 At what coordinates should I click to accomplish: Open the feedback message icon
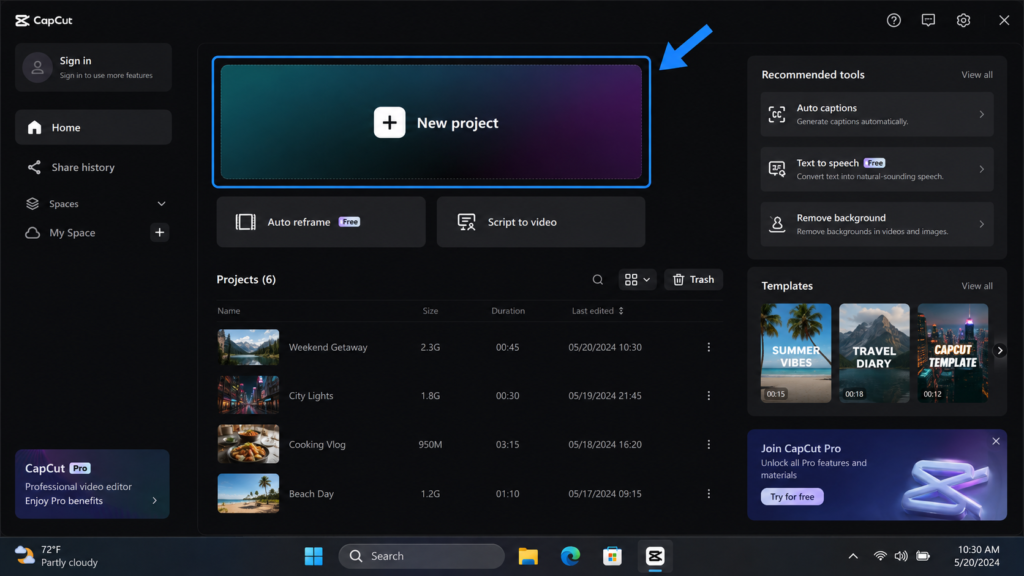pos(928,20)
